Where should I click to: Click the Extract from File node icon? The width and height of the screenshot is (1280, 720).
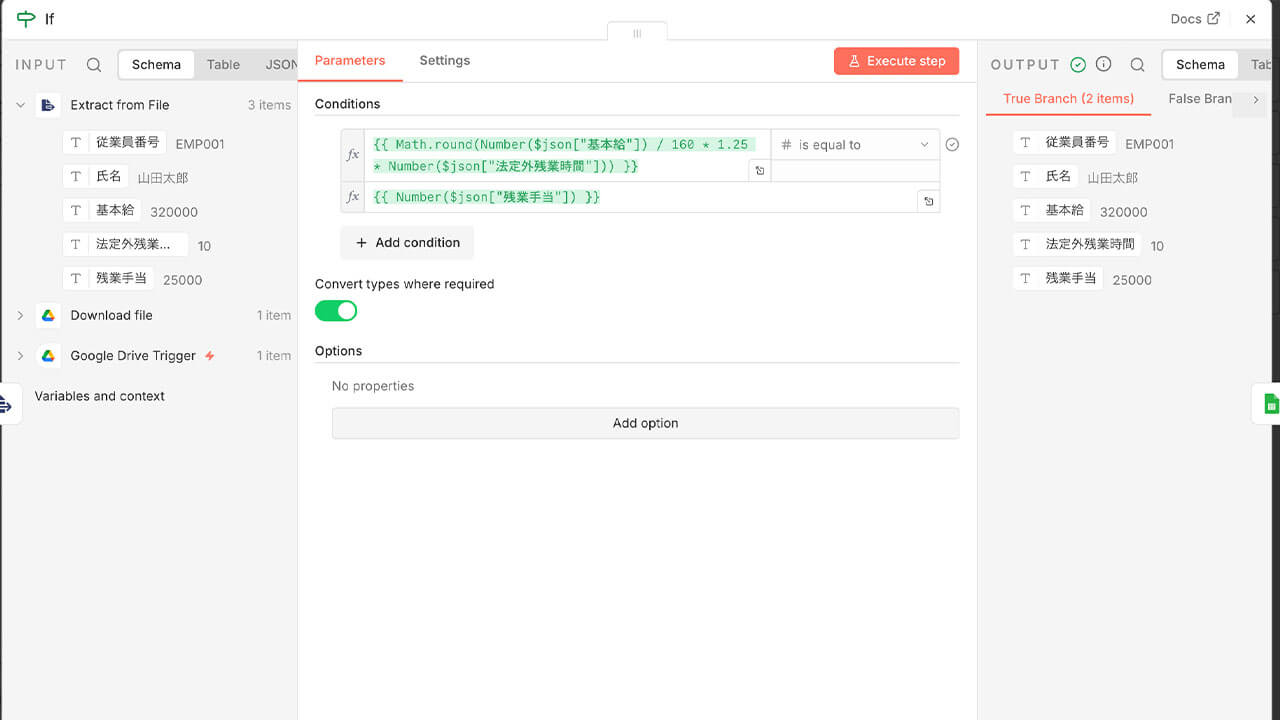pyautogui.click(x=48, y=105)
